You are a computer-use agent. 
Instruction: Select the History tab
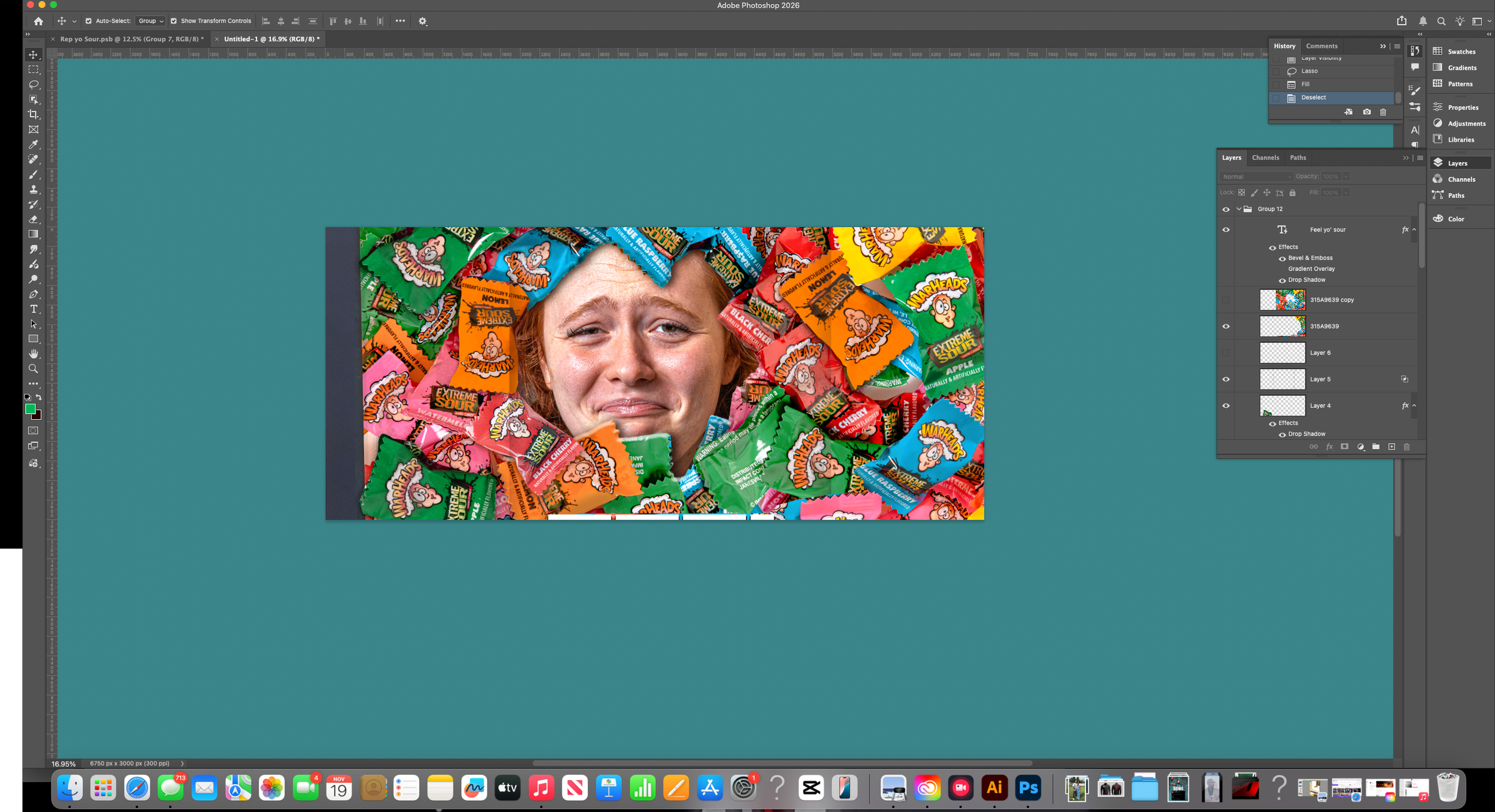pyautogui.click(x=1284, y=46)
